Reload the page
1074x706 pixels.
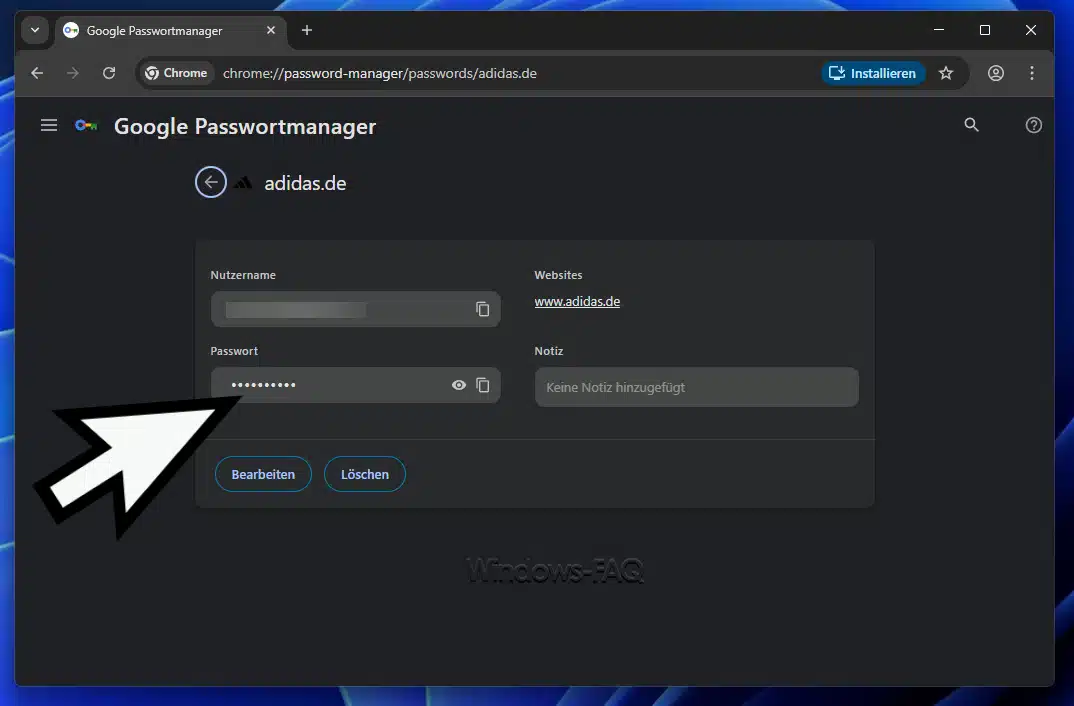click(109, 73)
